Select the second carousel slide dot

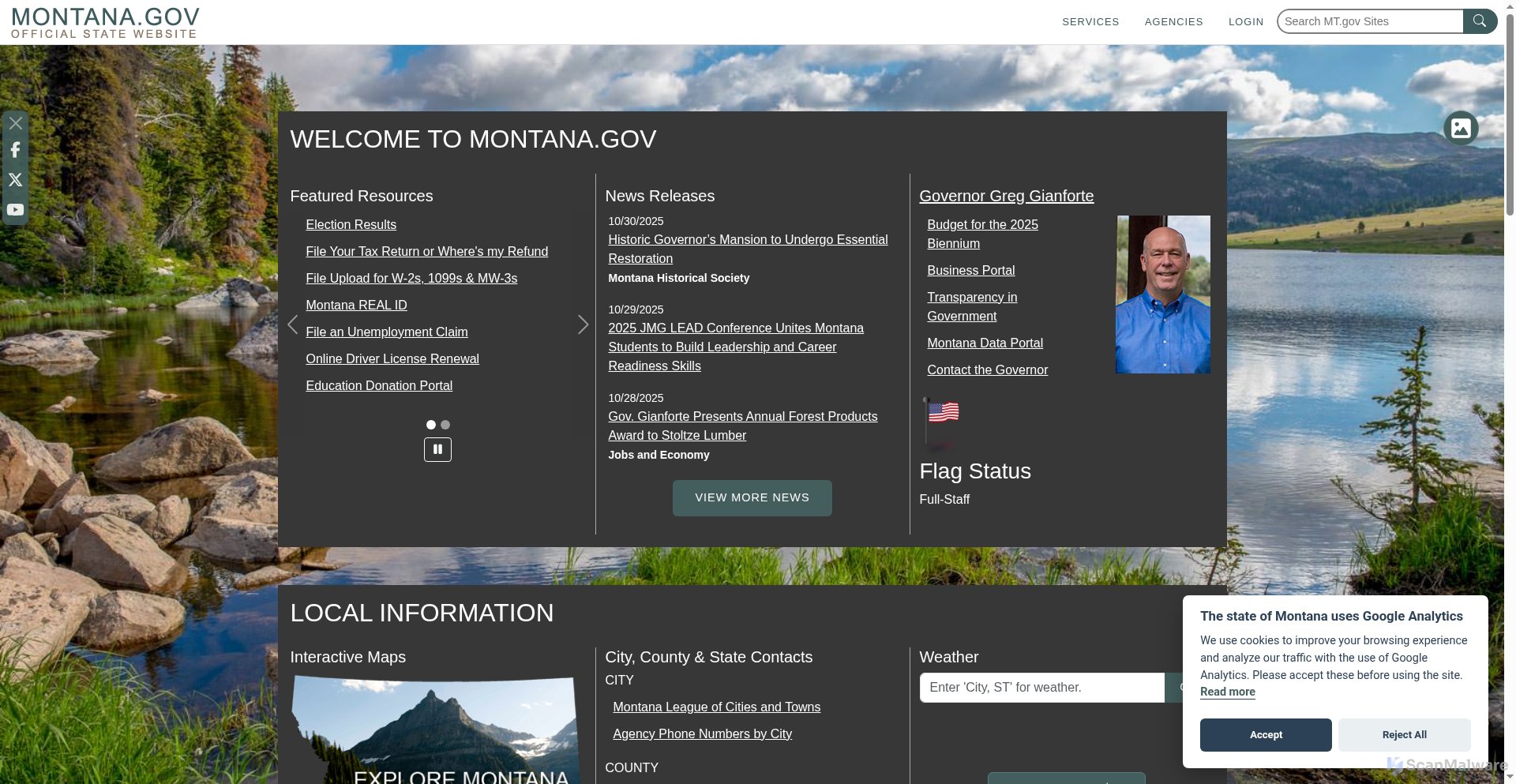point(445,425)
